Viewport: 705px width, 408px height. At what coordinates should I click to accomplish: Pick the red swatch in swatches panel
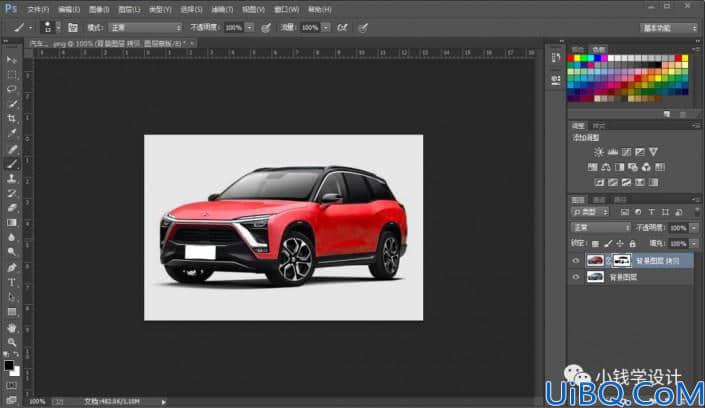pyautogui.click(x=571, y=58)
